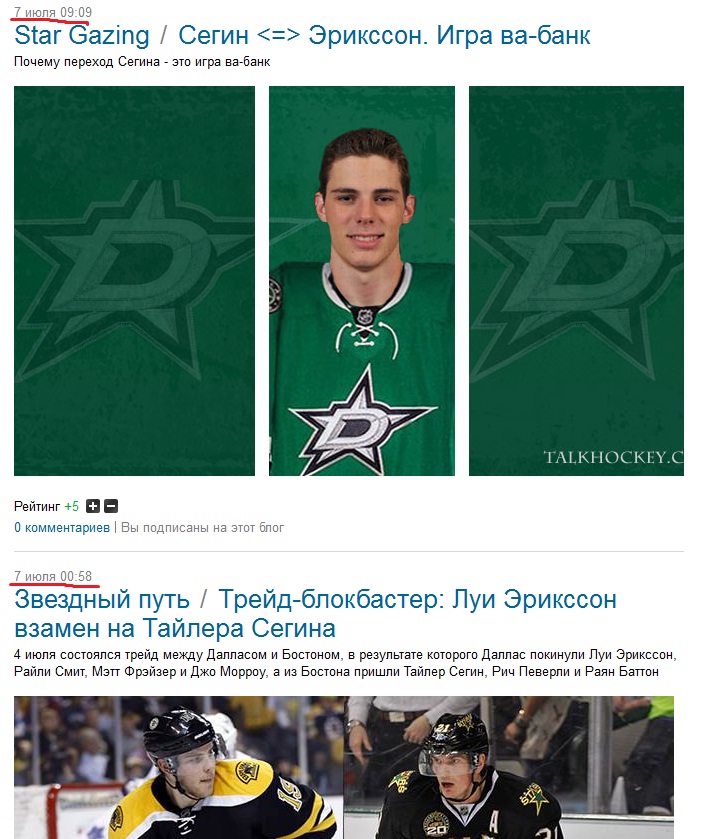The width and height of the screenshot is (704, 839).
Task: Downvote the post with the minus icon
Action: [111, 506]
